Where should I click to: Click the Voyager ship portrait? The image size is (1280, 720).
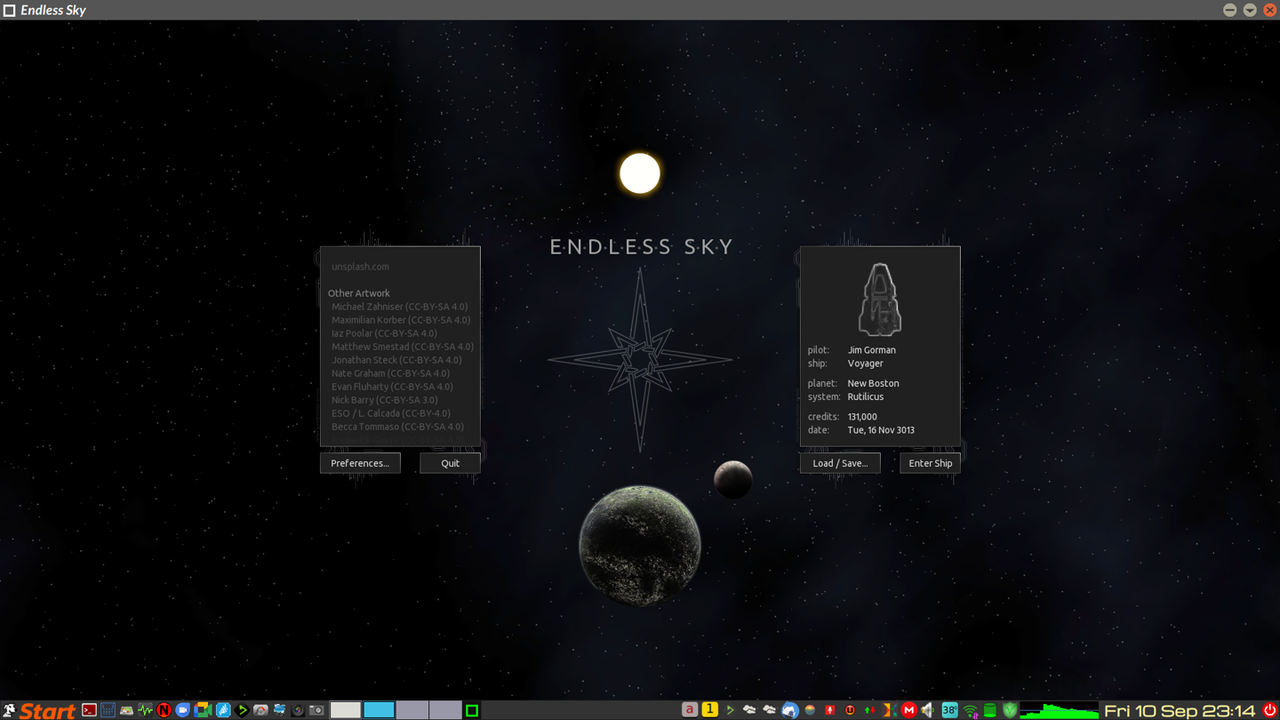(x=879, y=297)
